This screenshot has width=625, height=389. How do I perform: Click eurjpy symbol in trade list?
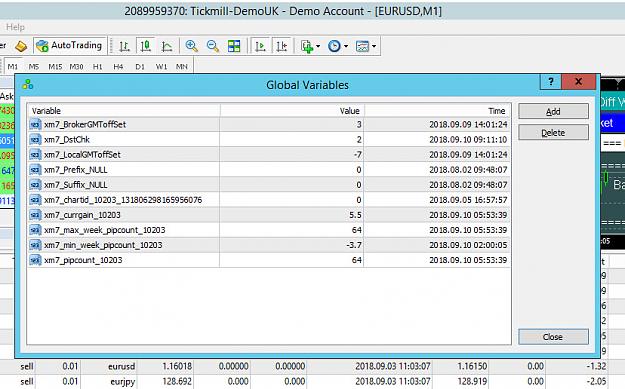[122, 382]
